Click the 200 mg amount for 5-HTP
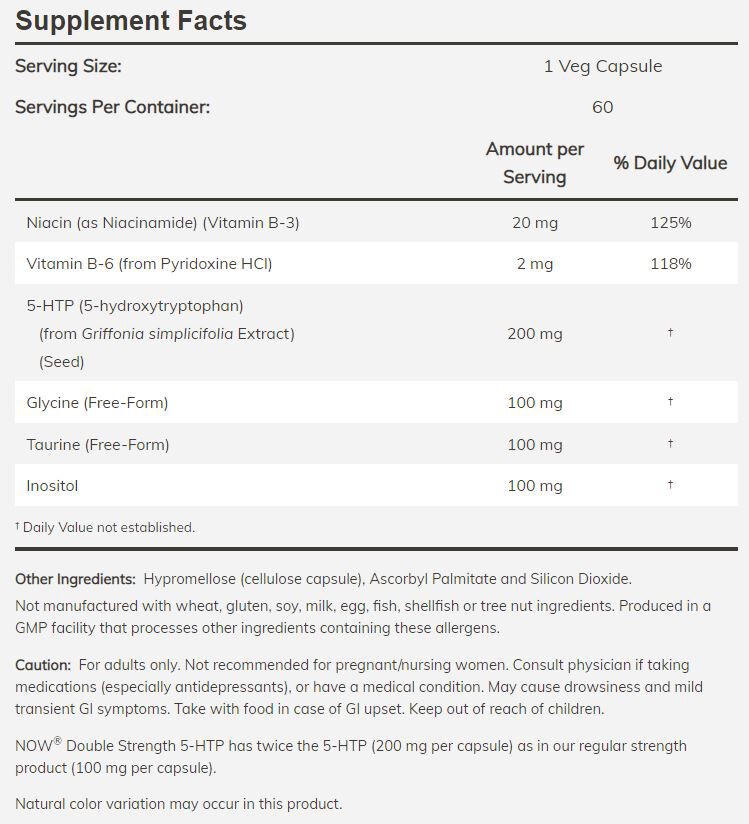The width and height of the screenshot is (749, 824). (534, 333)
